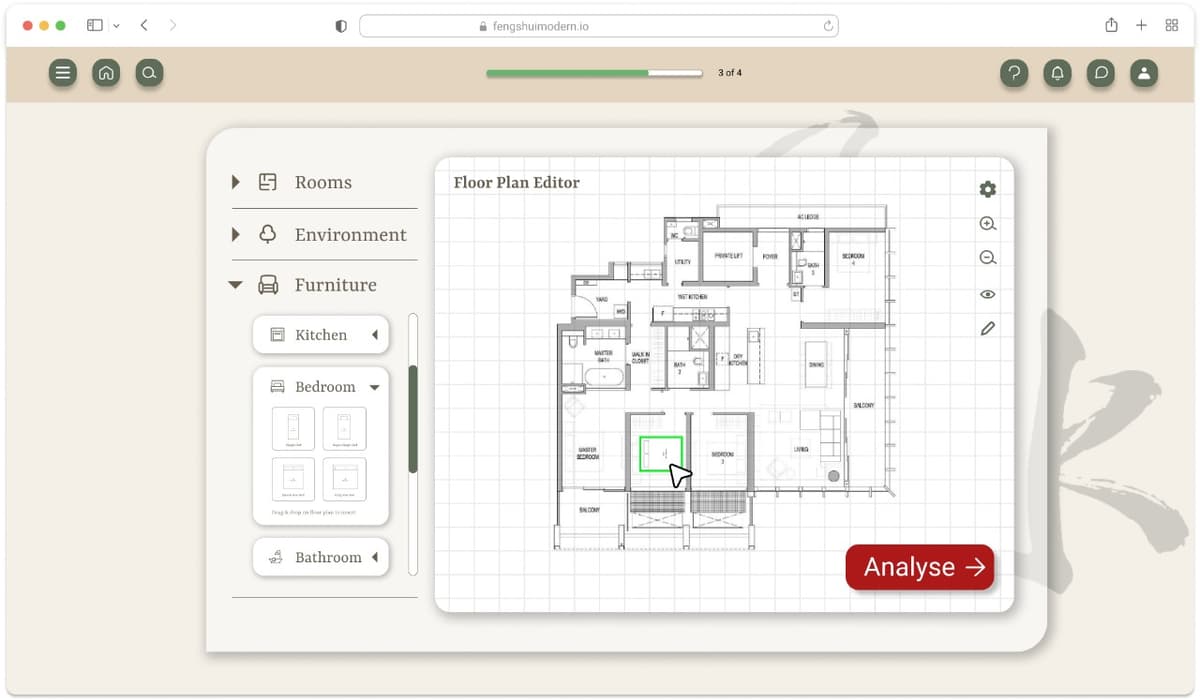Open the help question mark button
1200x699 pixels.
(x=1013, y=72)
